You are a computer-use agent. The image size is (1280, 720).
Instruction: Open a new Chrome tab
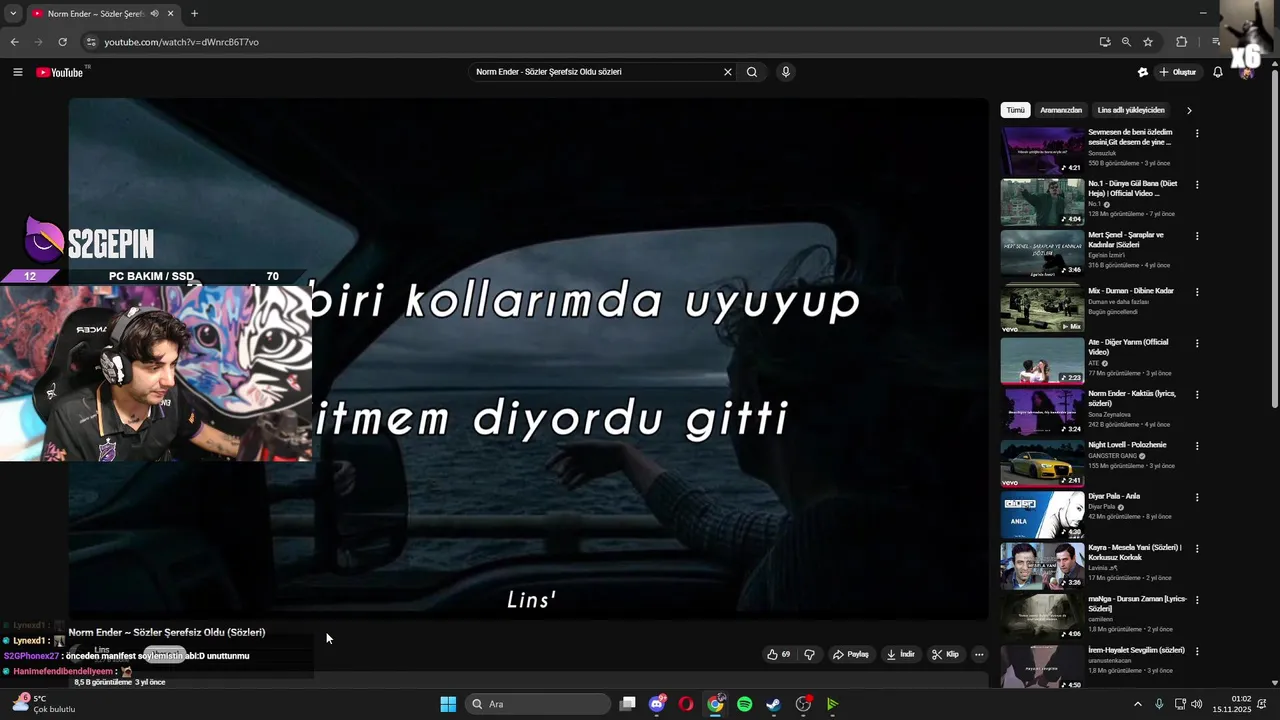[x=194, y=14]
